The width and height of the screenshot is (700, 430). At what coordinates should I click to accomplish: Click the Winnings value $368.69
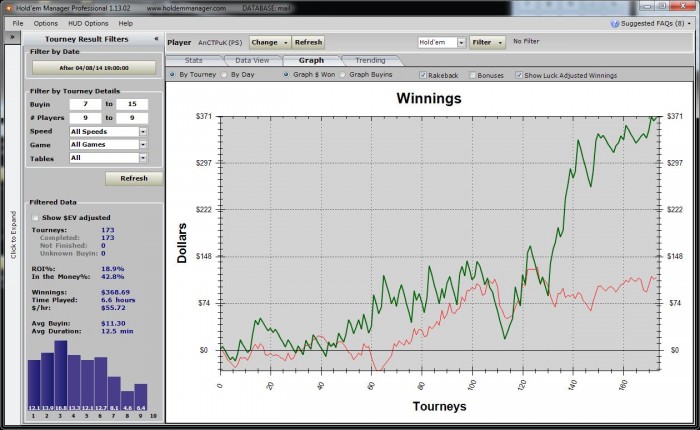(x=115, y=292)
